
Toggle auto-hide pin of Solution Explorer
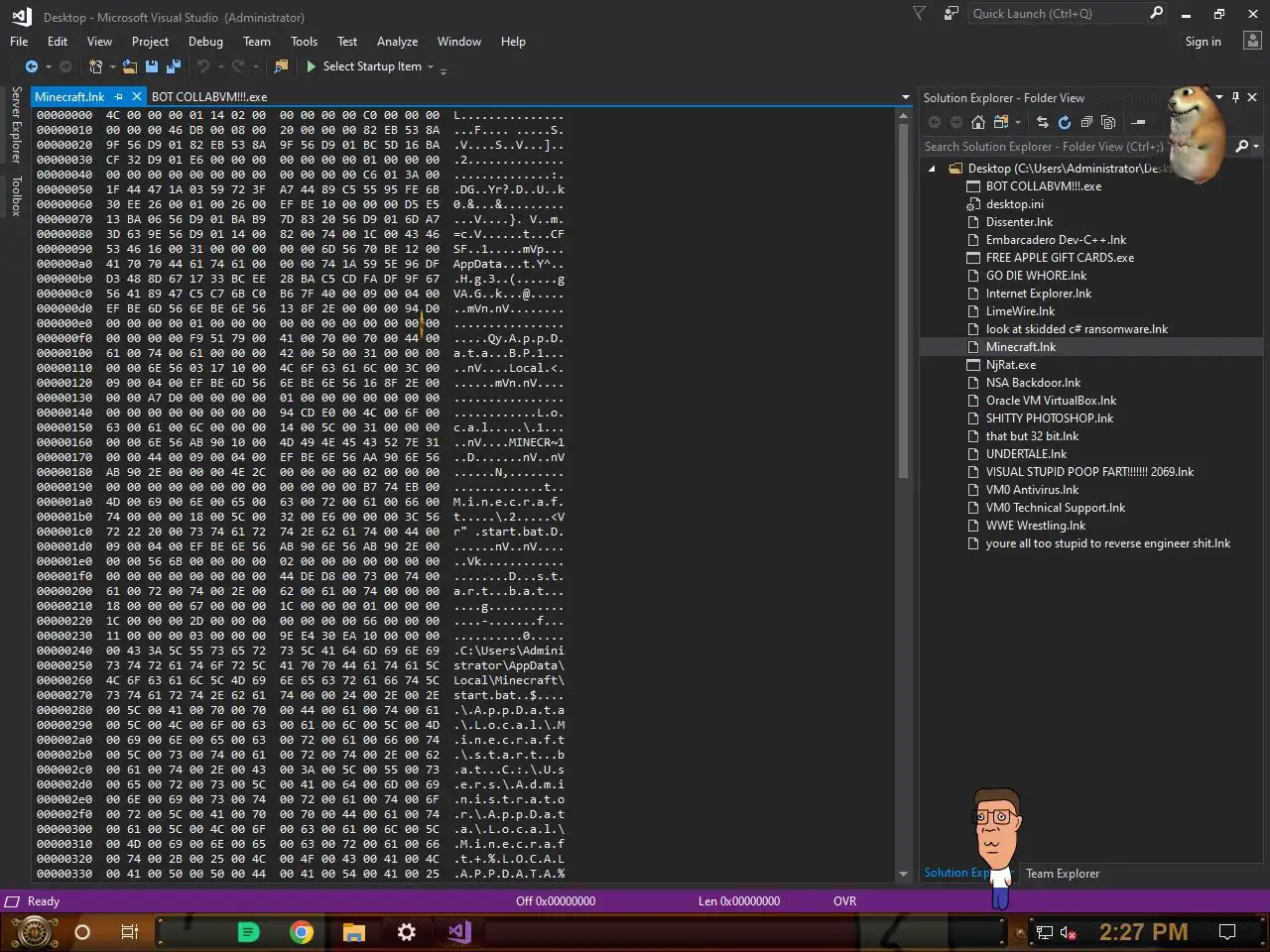(x=1235, y=97)
